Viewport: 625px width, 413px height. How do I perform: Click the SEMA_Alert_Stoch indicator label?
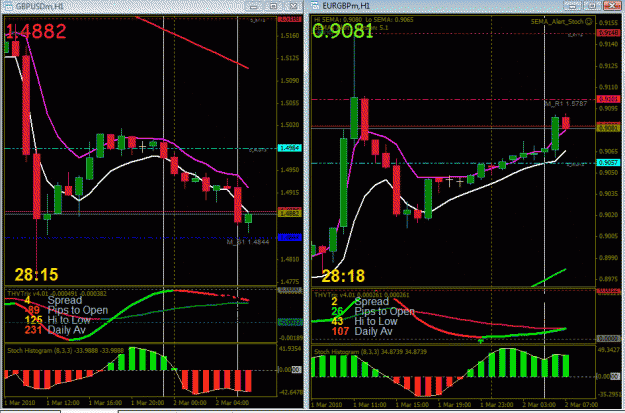tap(557, 22)
